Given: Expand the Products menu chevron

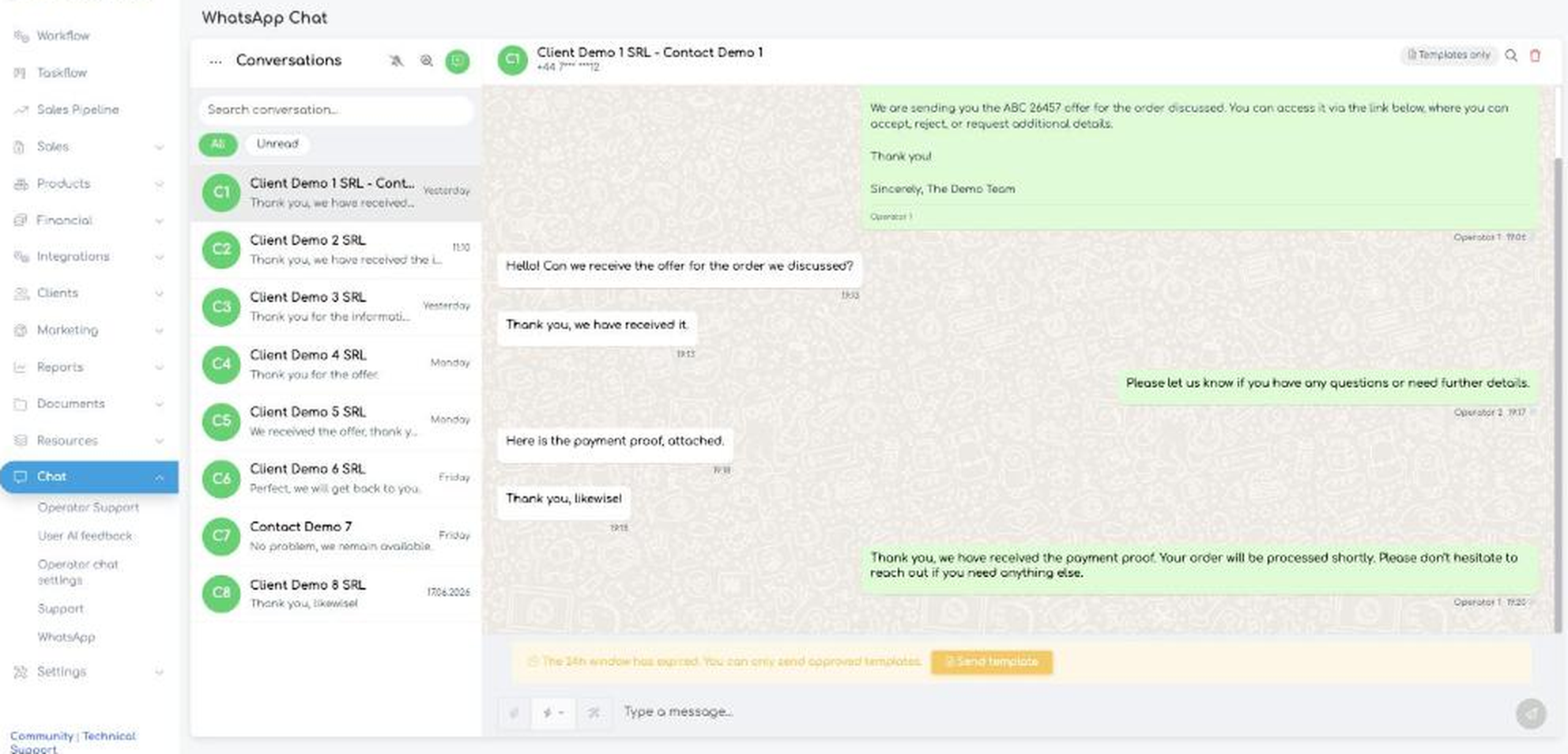Looking at the screenshot, I should click(x=159, y=184).
